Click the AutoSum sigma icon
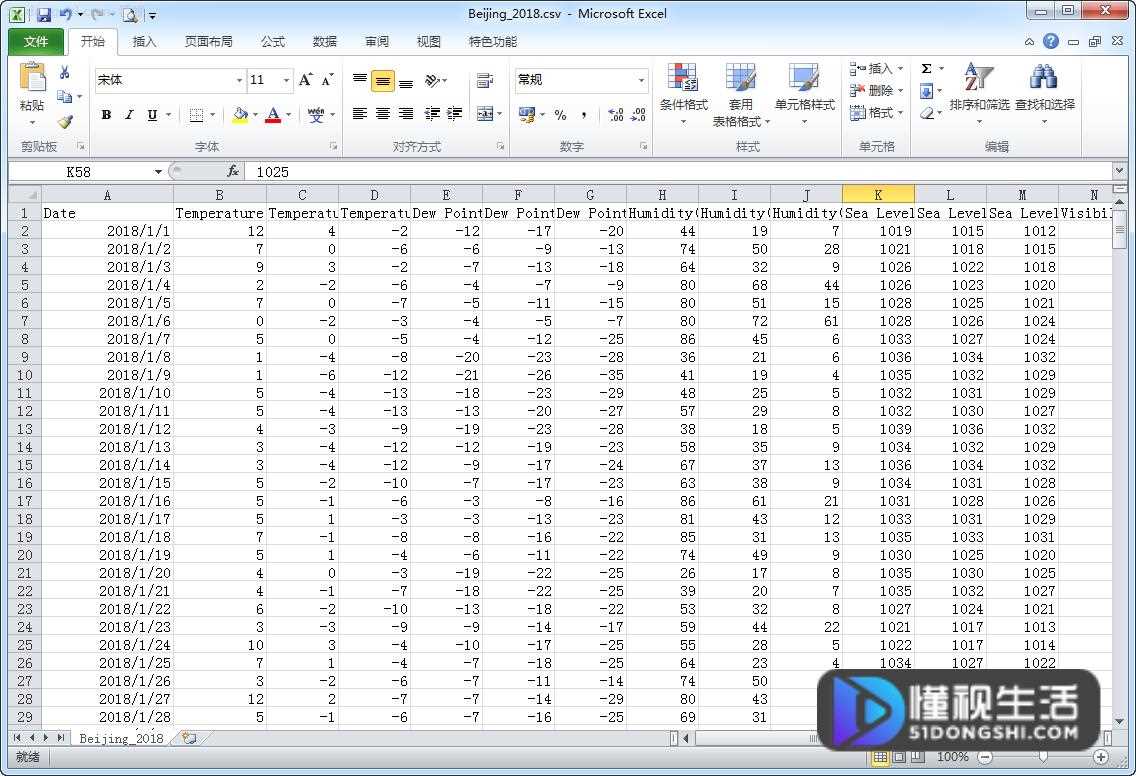The height and width of the screenshot is (776, 1136). [x=927, y=69]
